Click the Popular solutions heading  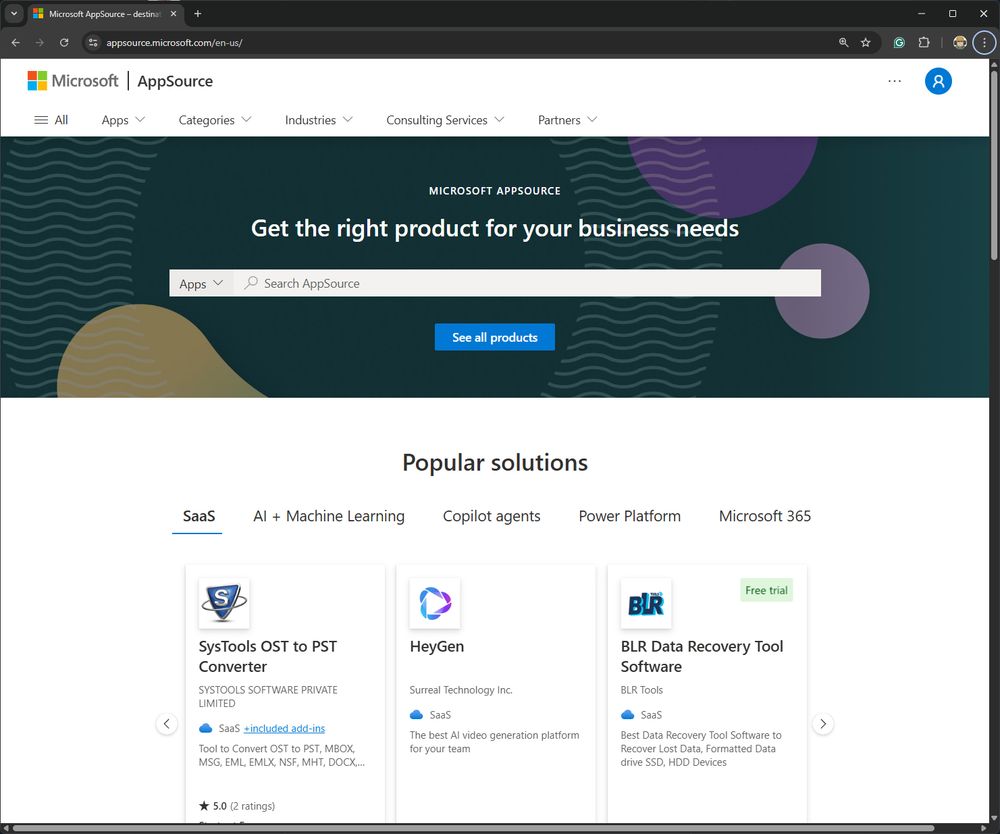coord(495,462)
